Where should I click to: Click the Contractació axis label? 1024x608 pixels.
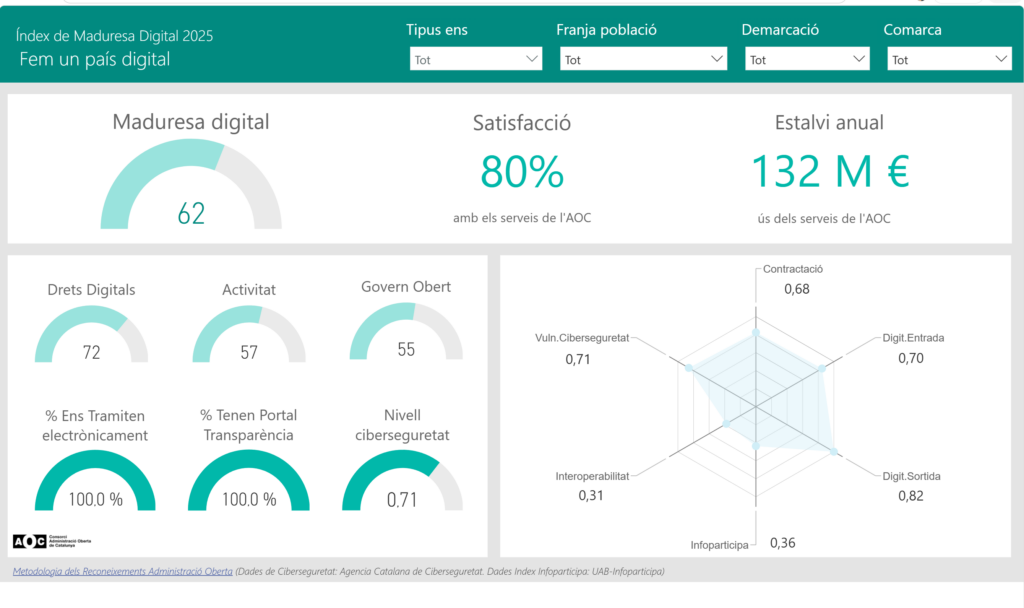pos(793,269)
